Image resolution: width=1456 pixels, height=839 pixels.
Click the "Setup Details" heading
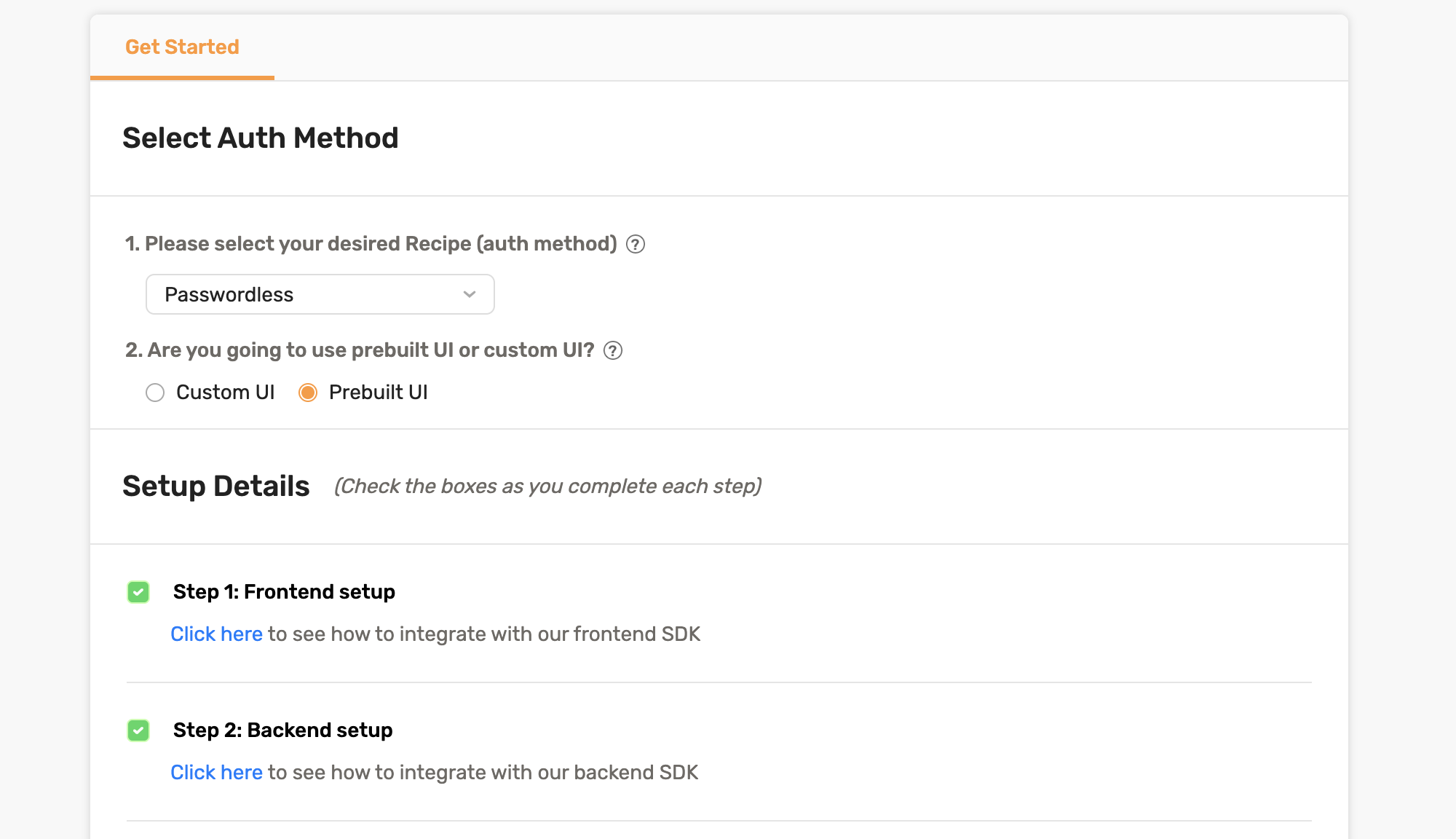pyautogui.click(x=216, y=487)
